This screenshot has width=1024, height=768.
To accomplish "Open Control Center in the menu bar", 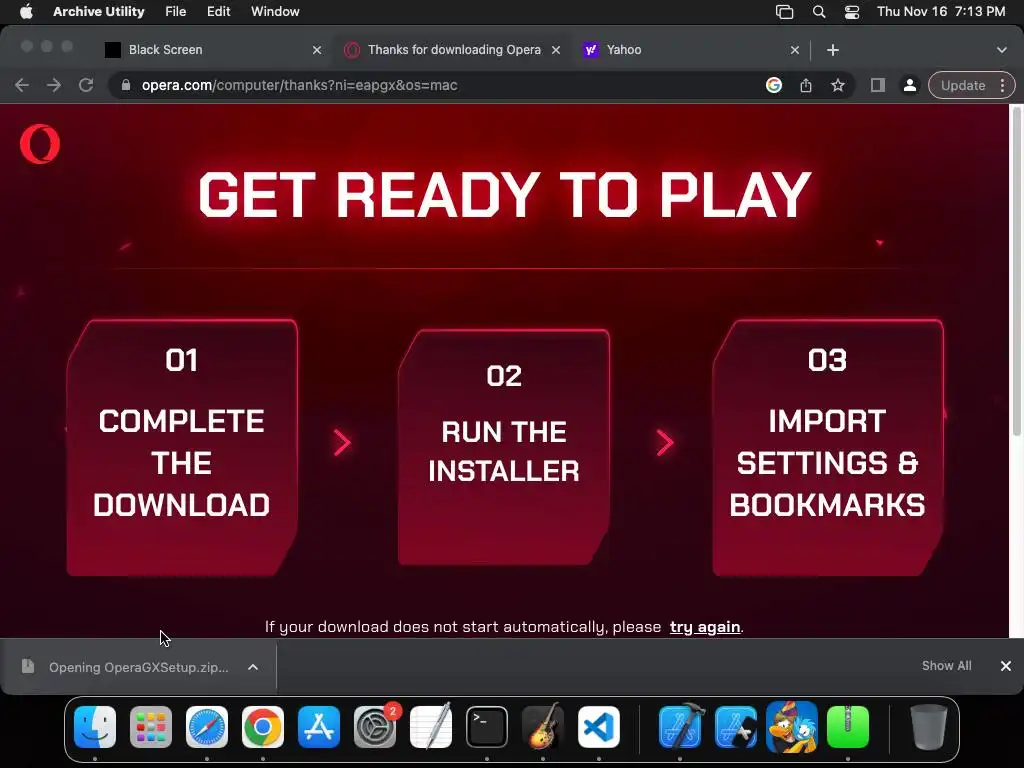I will click(x=852, y=12).
